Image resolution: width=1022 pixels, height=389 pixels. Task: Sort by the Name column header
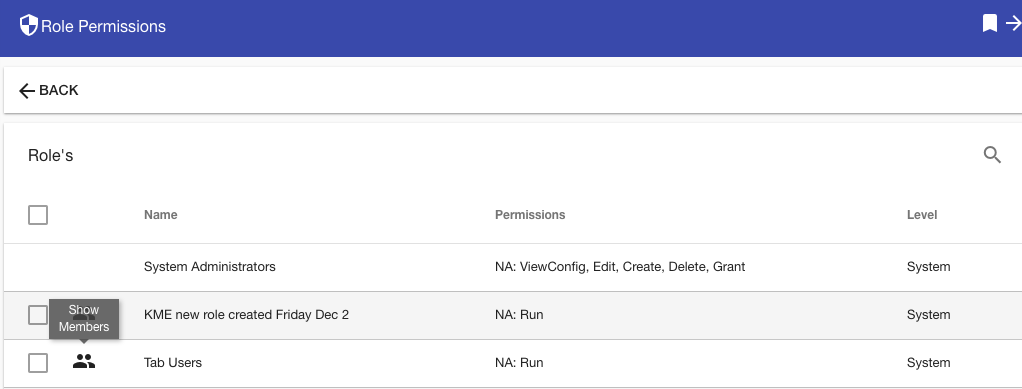click(x=160, y=214)
